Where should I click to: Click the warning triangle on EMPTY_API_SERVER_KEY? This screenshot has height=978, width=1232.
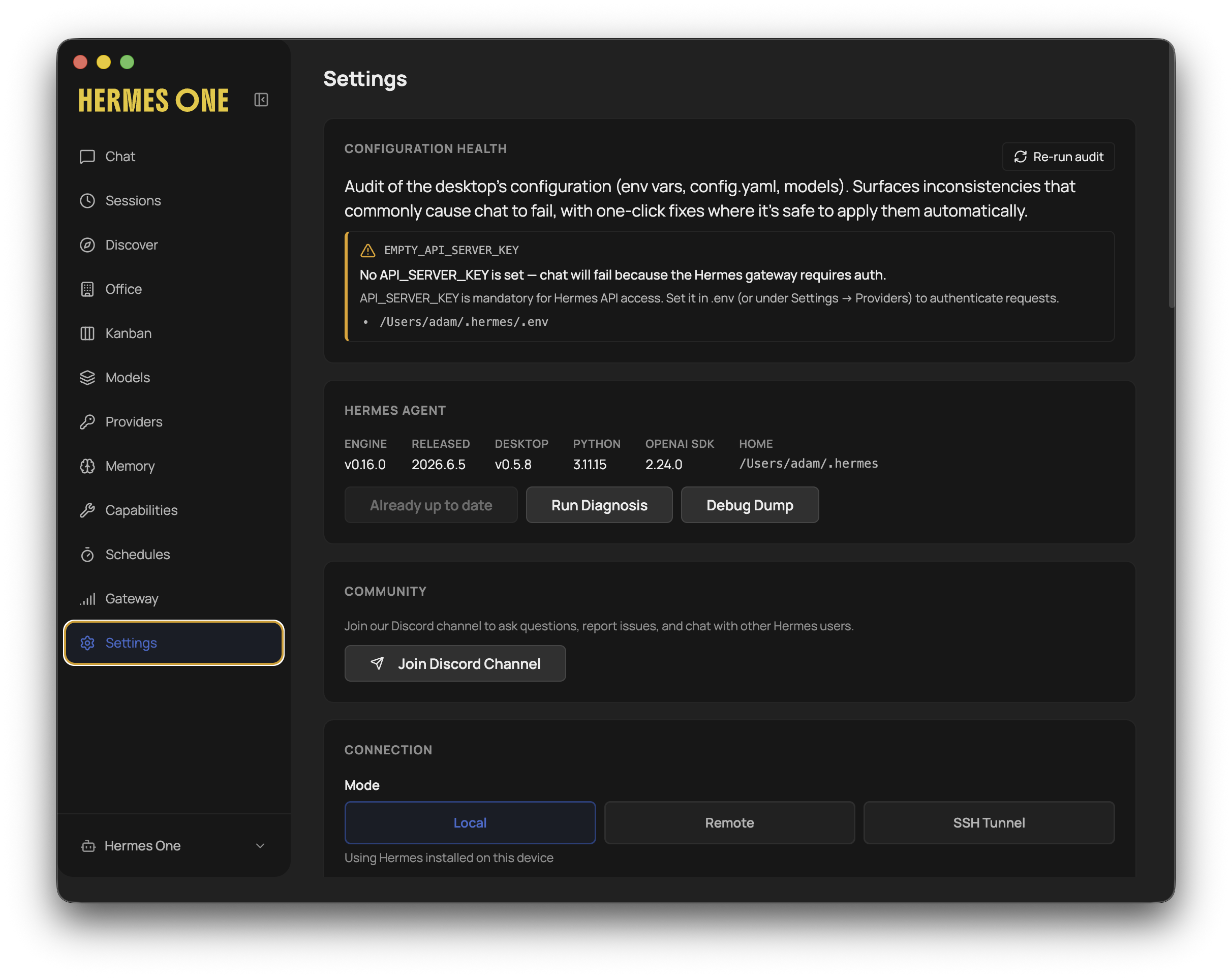pos(368,251)
